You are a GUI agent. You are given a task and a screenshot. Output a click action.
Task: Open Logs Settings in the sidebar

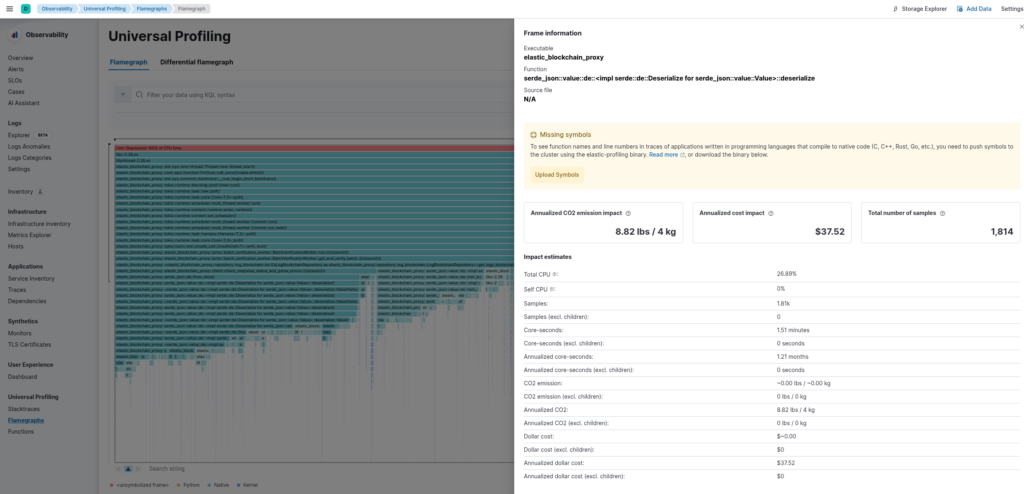click(18, 169)
